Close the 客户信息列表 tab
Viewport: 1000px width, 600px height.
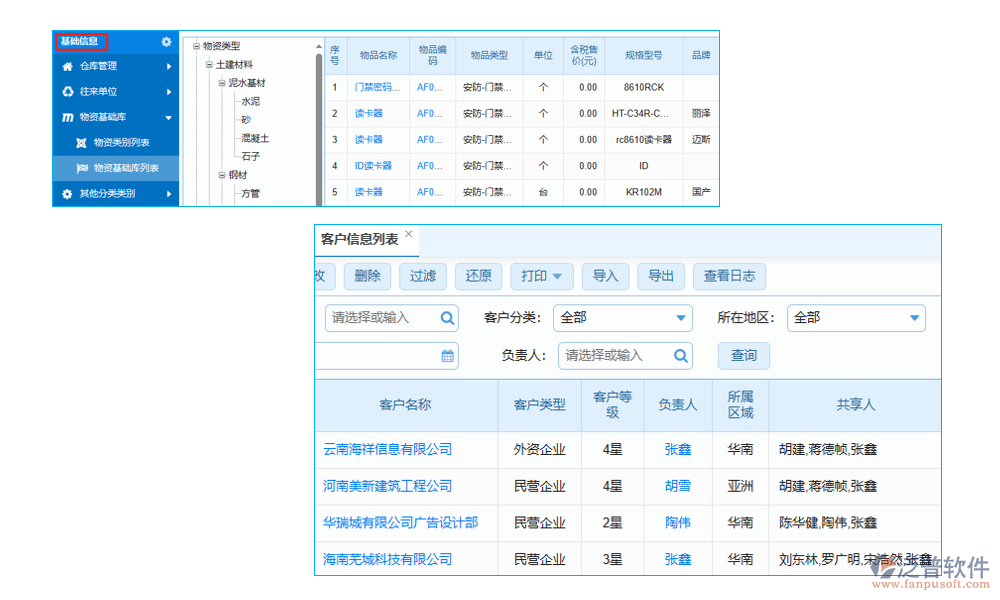click(x=408, y=235)
